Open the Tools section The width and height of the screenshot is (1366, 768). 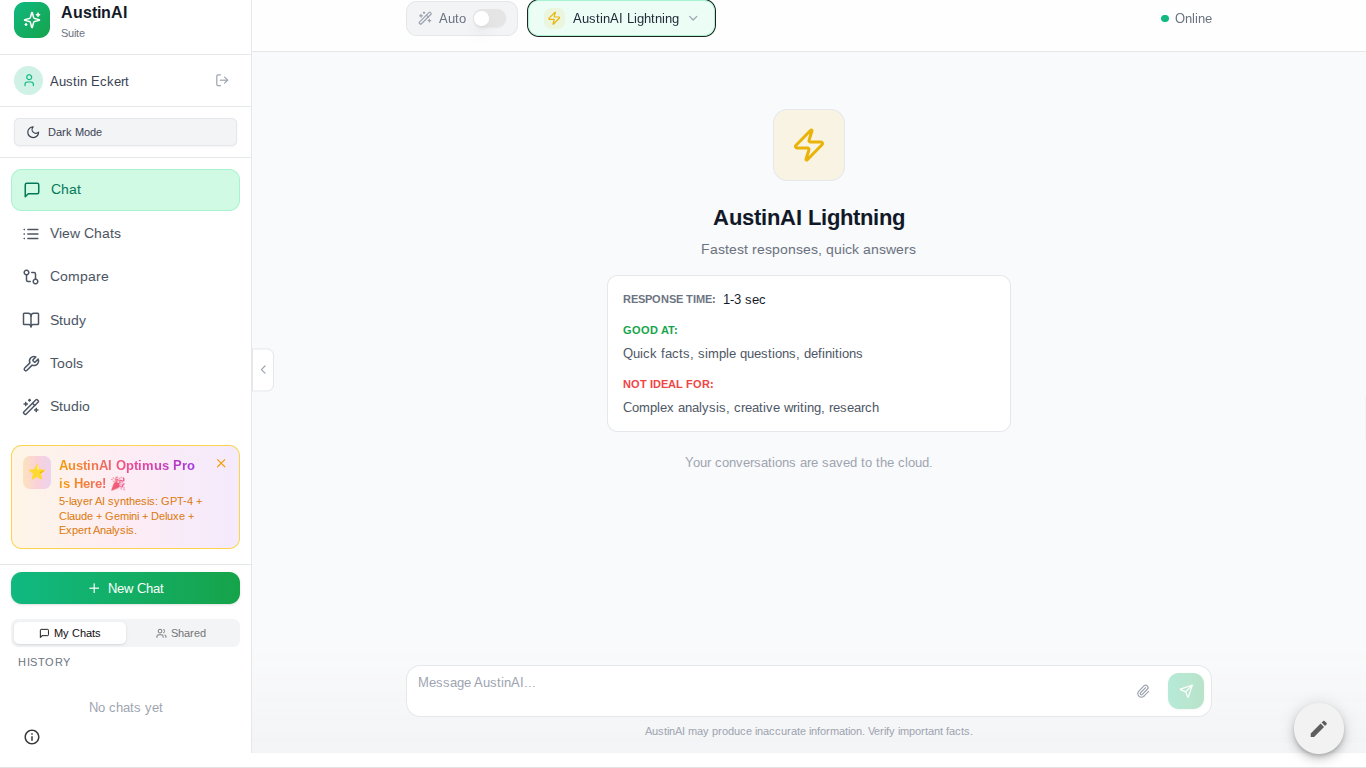click(x=125, y=363)
